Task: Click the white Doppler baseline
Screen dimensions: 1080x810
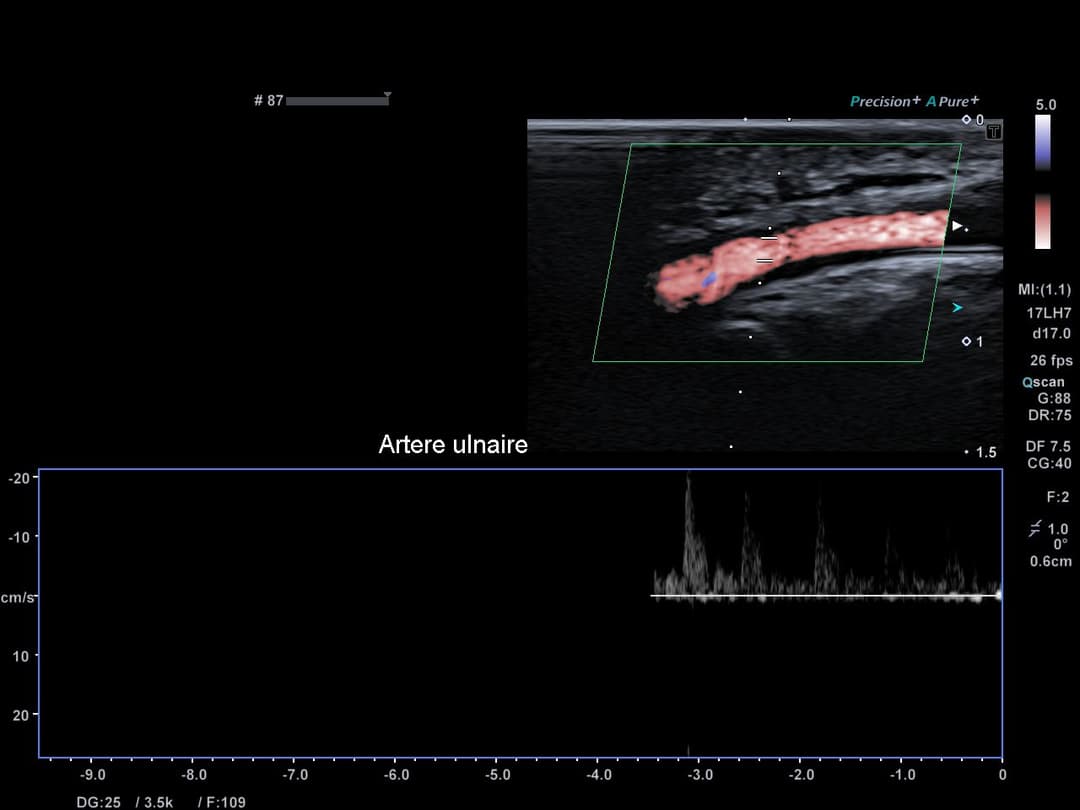Action: [x=825, y=596]
